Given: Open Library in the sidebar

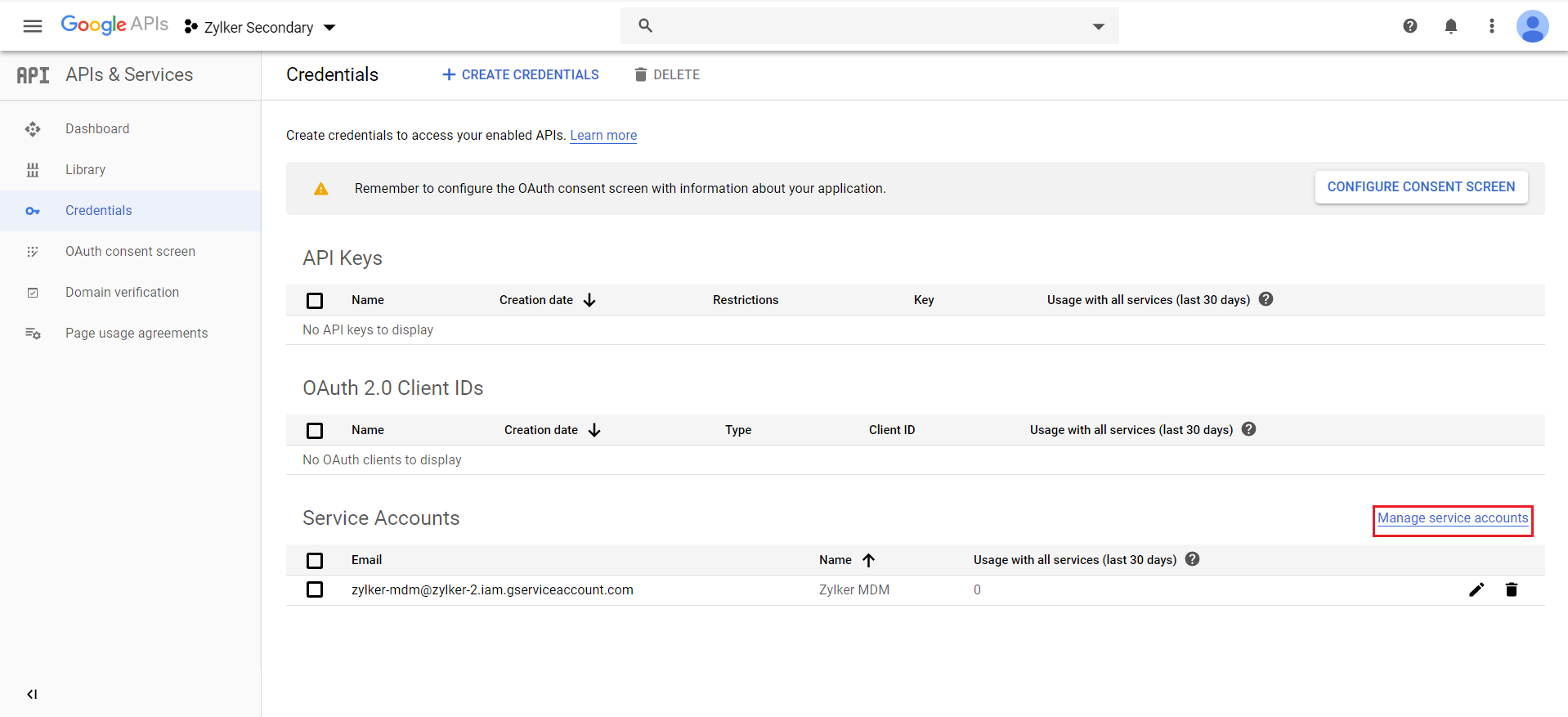Looking at the screenshot, I should (85, 170).
